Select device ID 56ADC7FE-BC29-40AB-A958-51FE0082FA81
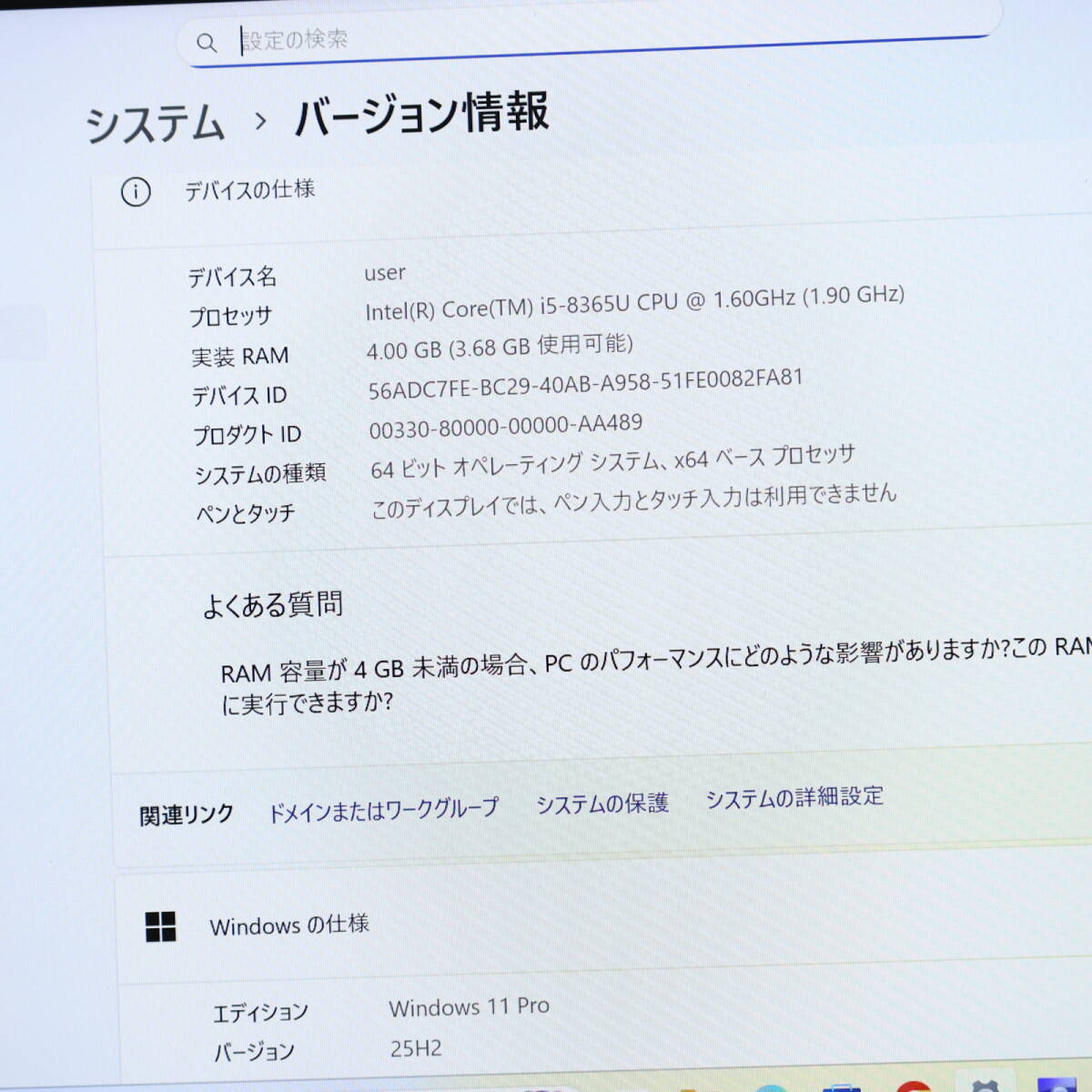The height and width of the screenshot is (1092, 1092). (585, 384)
